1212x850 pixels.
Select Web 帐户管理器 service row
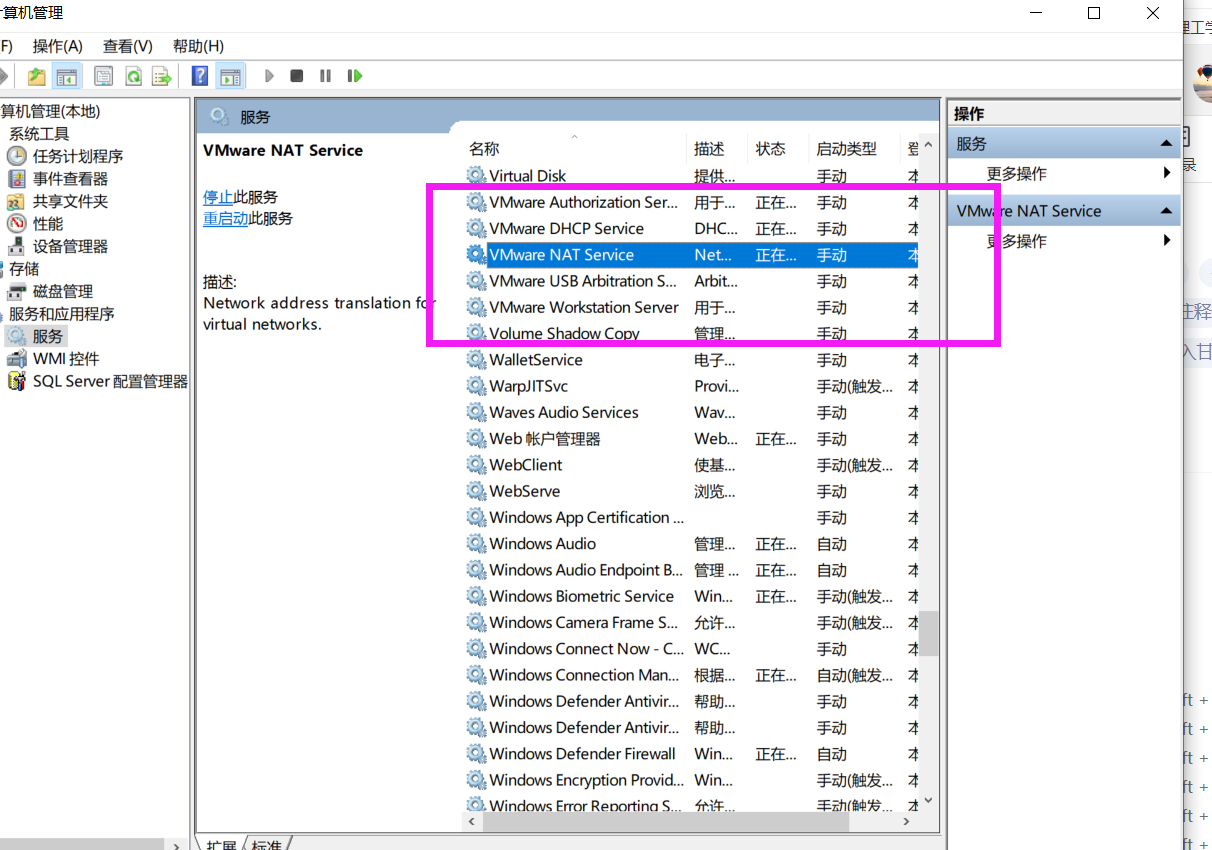click(691, 439)
